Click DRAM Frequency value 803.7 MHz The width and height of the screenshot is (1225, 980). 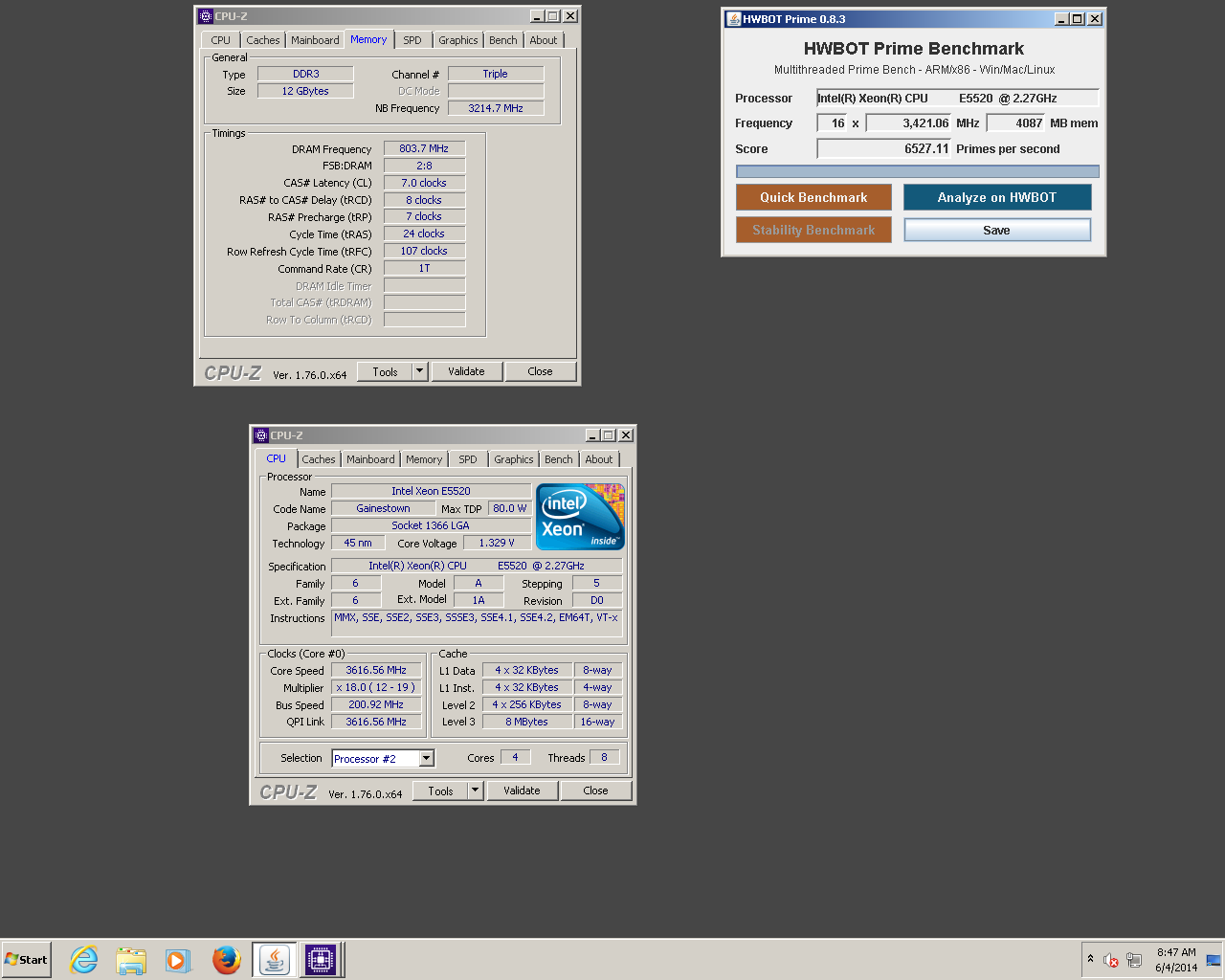[x=424, y=148]
